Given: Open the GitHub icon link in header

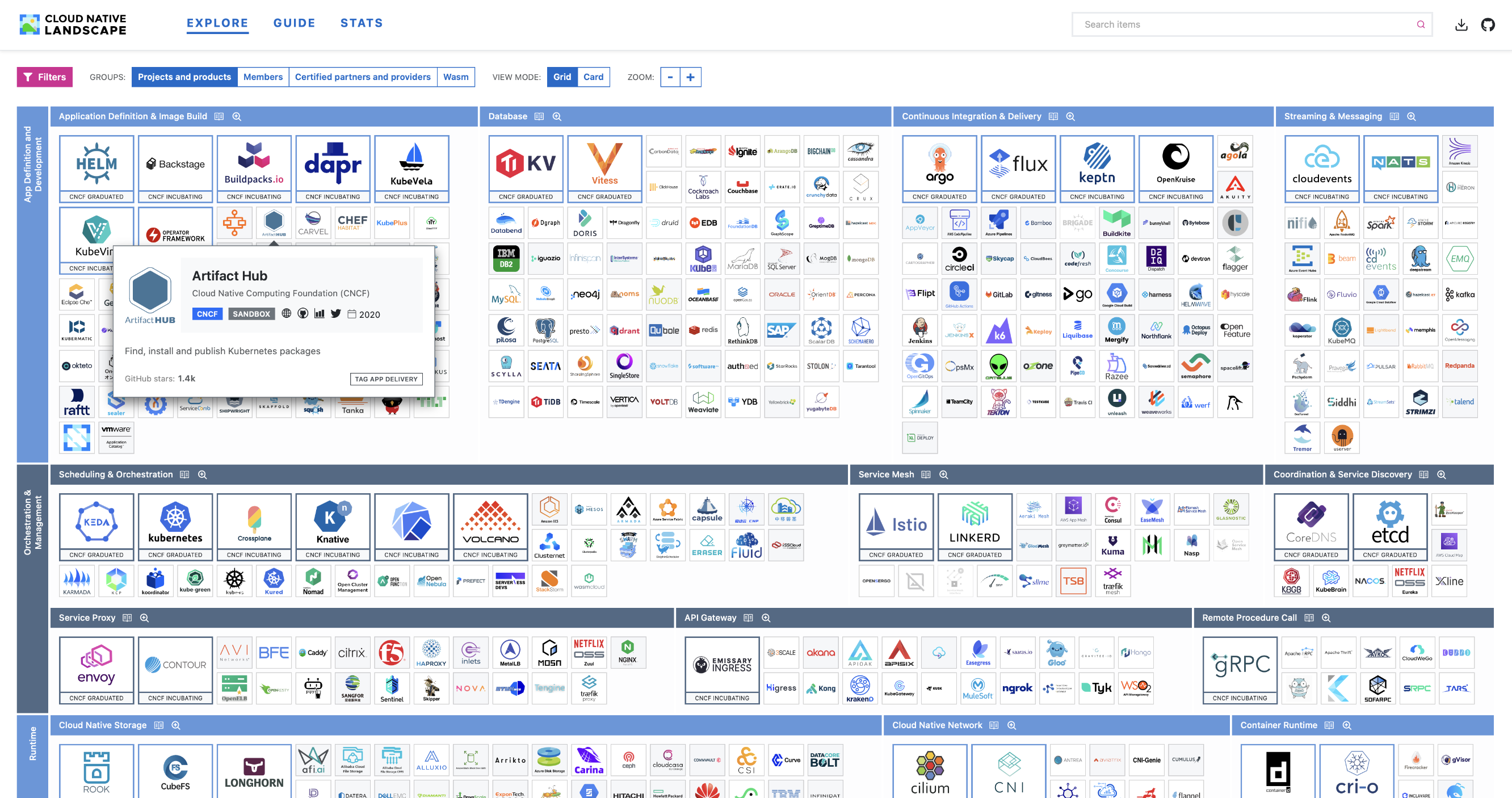Looking at the screenshot, I should coord(1488,24).
